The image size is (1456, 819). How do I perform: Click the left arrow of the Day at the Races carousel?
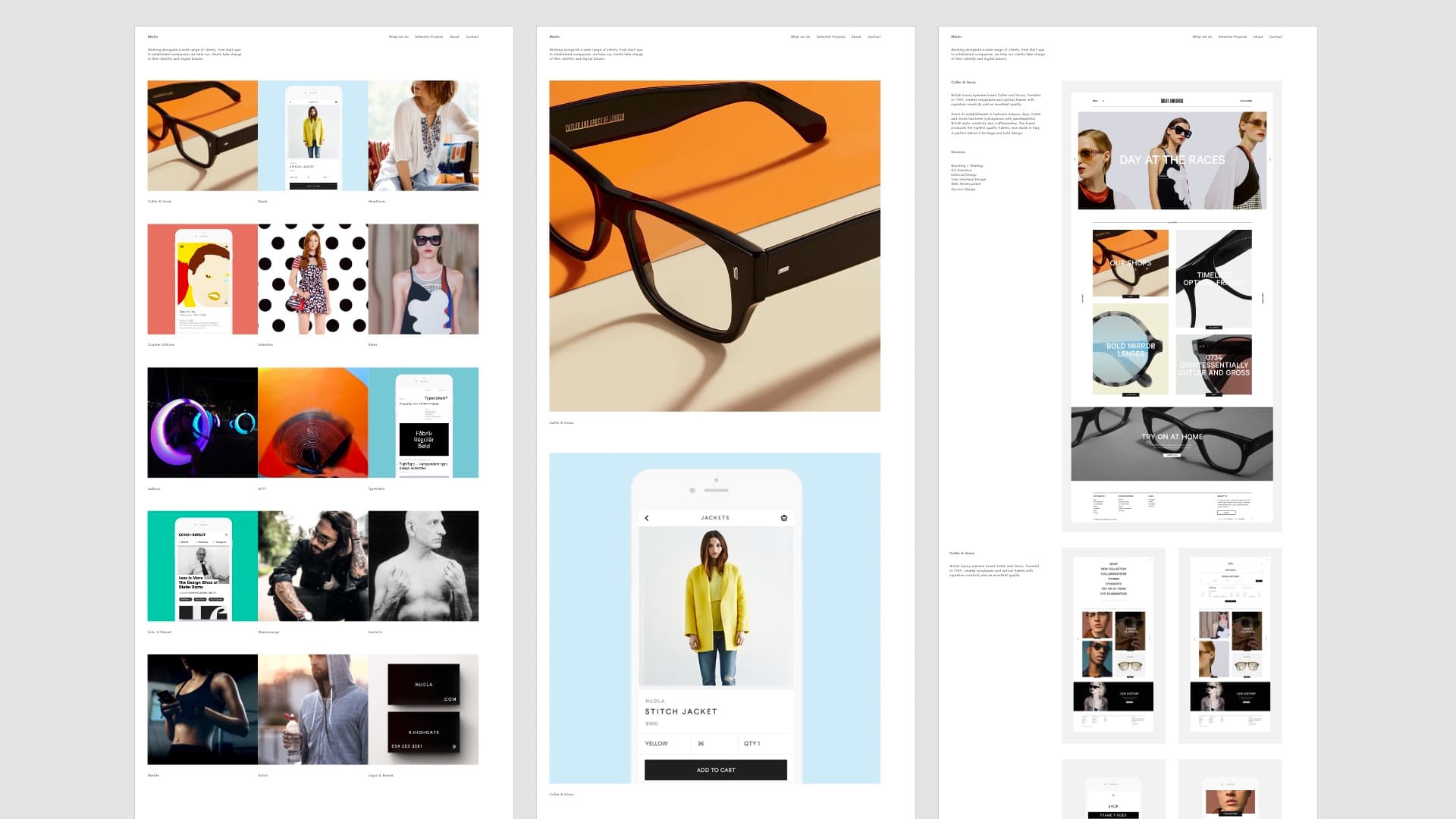[x=1075, y=159]
